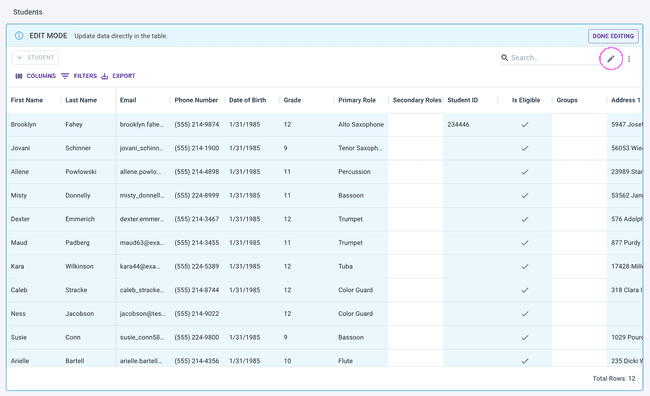Click the pencil edit icon
Image resolution: width=650 pixels, height=396 pixels.
point(611,59)
